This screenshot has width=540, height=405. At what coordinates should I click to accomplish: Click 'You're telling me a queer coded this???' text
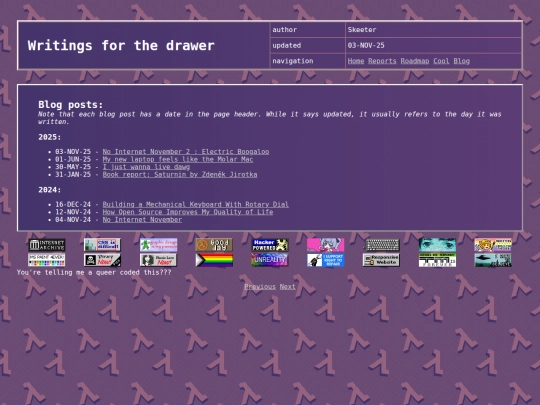pyautogui.click(x=94, y=272)
